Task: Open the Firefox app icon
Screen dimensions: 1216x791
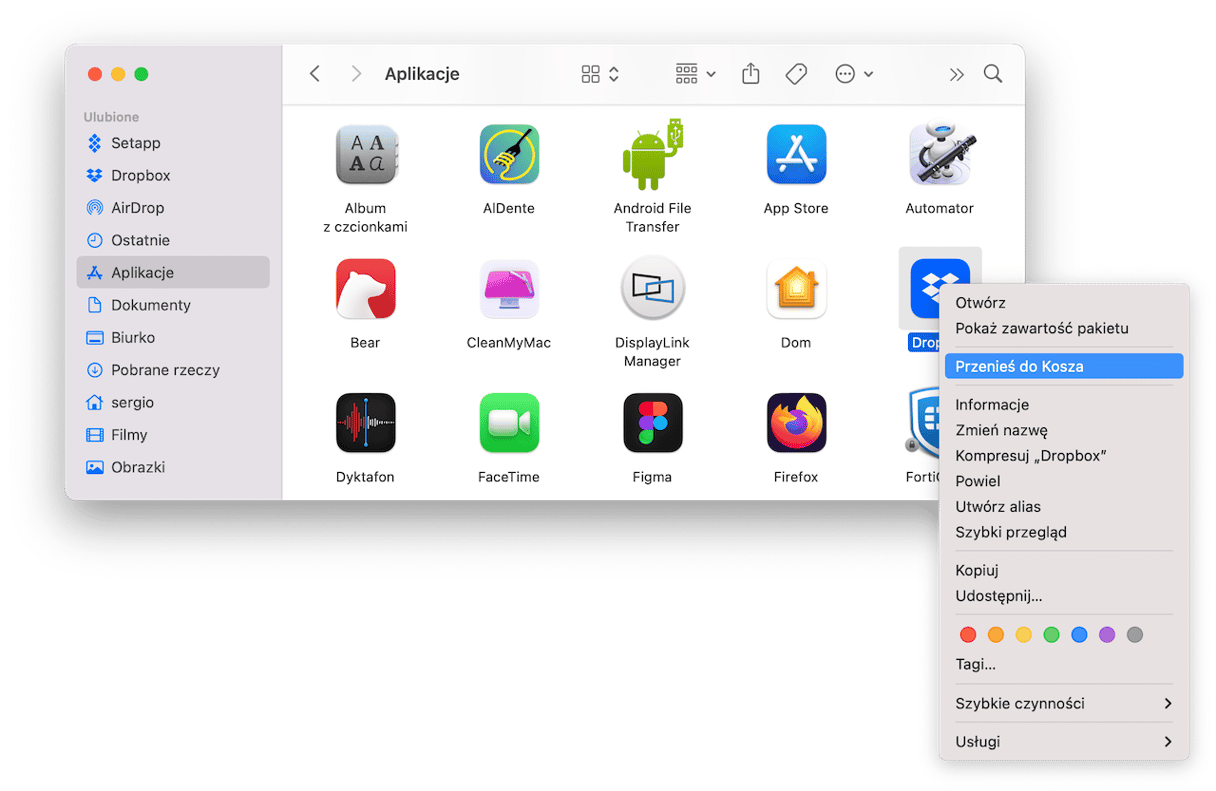Action: tap(795, 423)
